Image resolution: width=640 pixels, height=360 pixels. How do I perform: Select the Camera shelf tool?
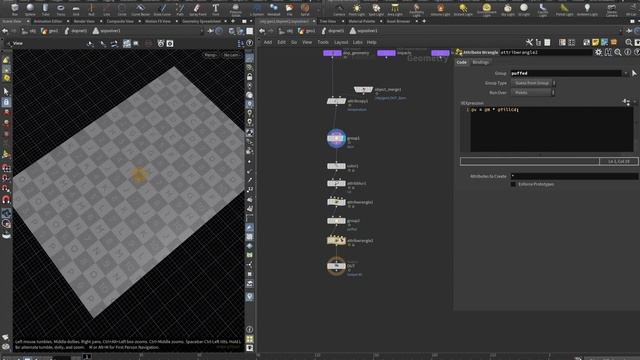point(339,9)
